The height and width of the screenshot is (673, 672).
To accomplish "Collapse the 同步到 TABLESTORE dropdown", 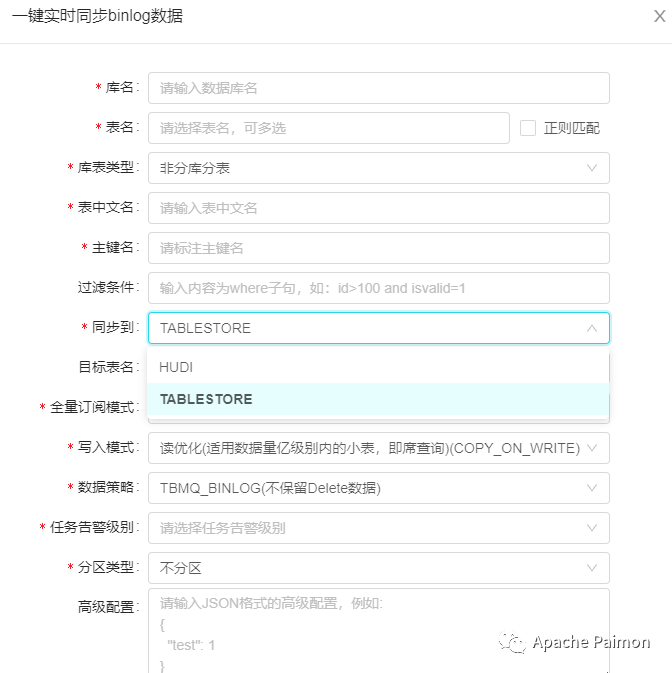I will [x=378, y=328].
